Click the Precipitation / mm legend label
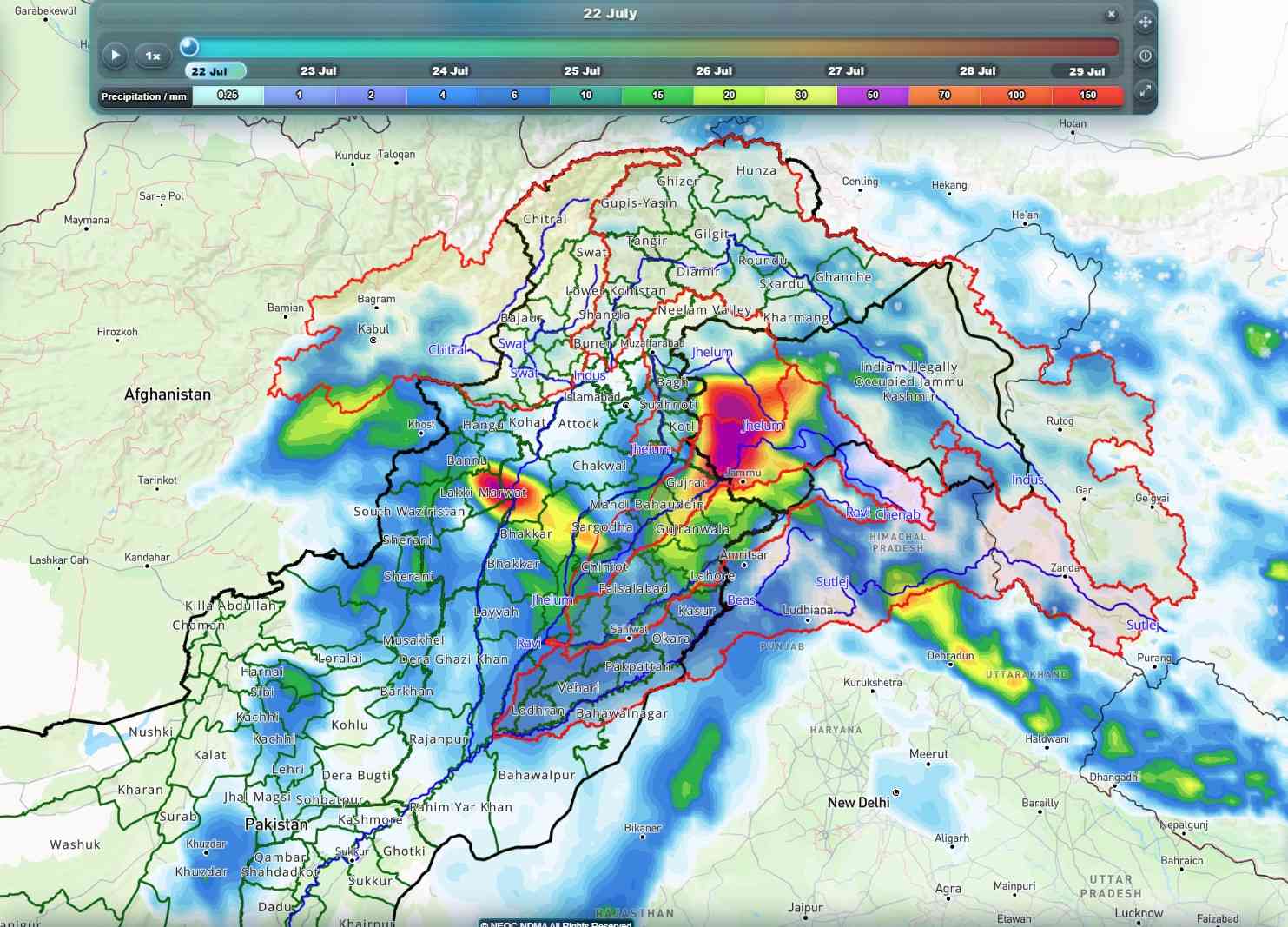The width and height of the screenshot is (1288, 927). click(x=143, y=96)
